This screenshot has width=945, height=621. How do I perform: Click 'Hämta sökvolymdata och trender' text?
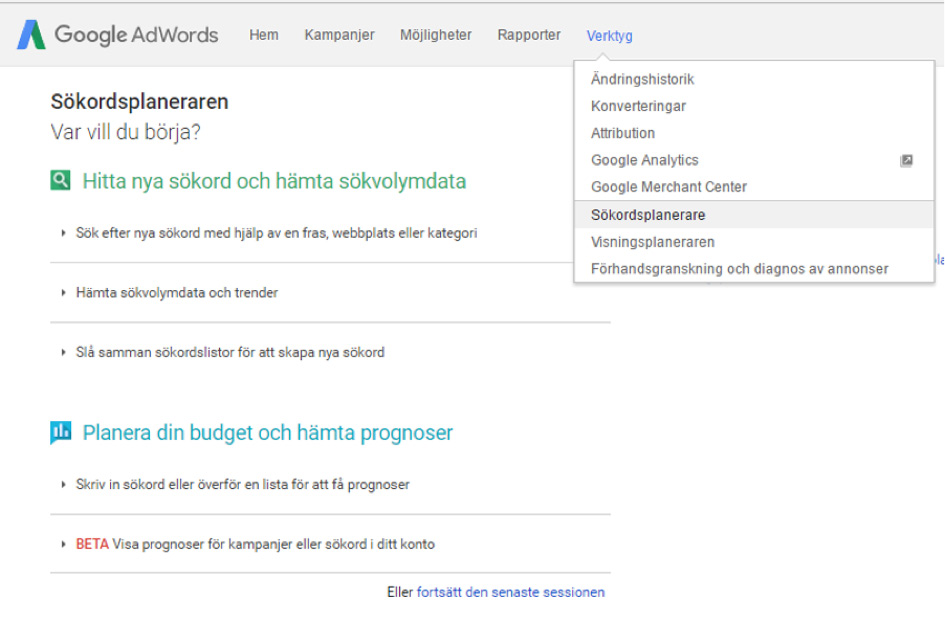(177, 292)
